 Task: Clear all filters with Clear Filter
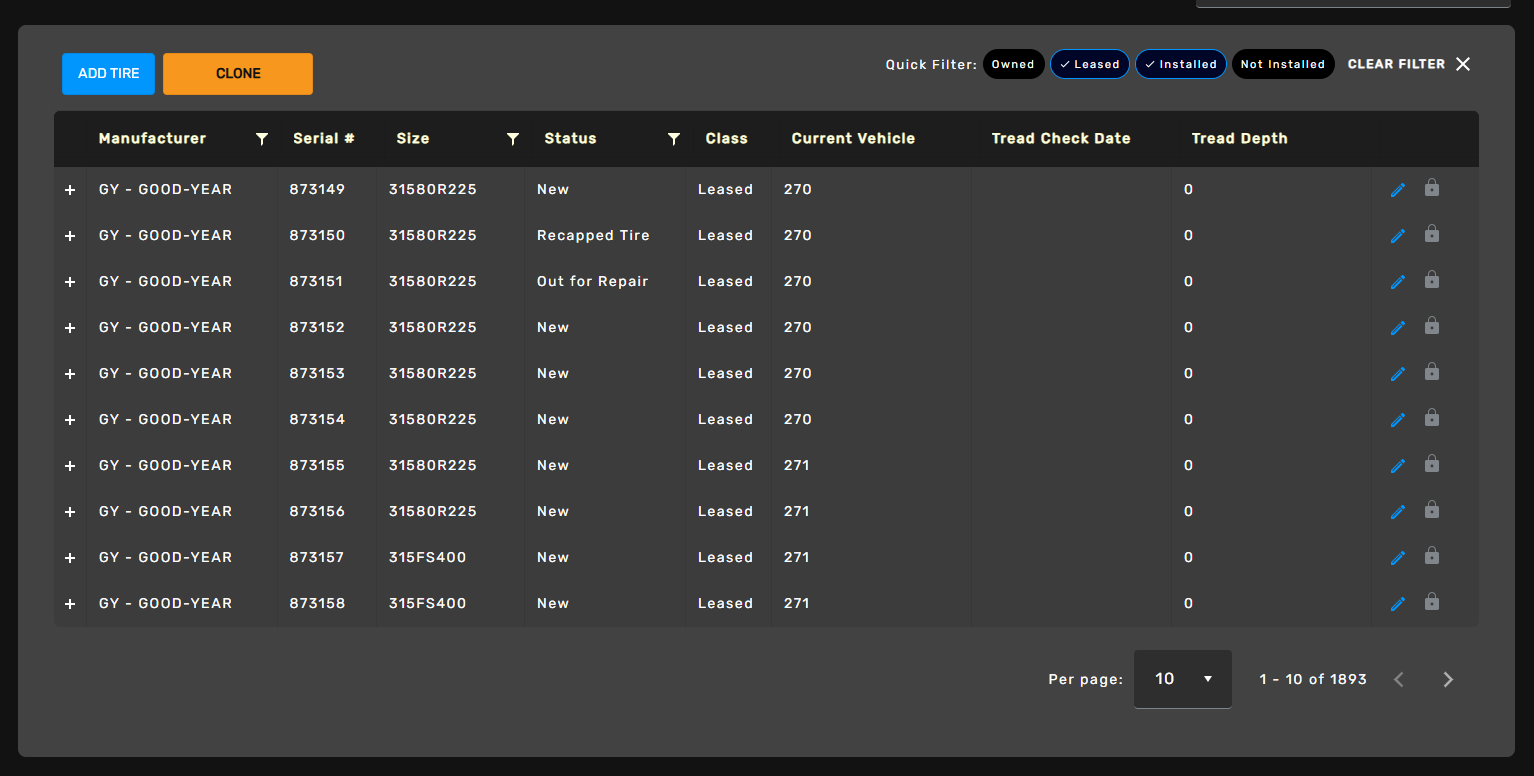[1408, 64]
